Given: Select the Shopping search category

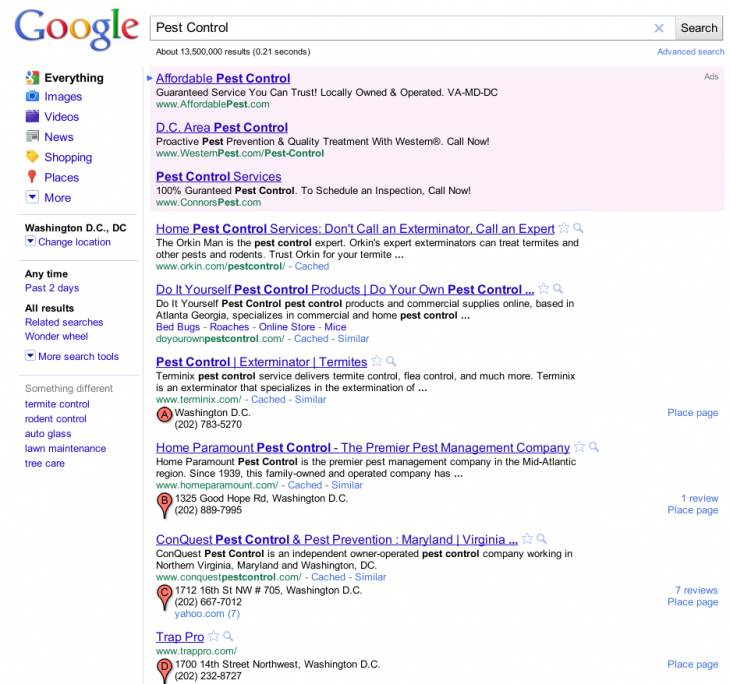Looking at the screenshot, I should point(68,157).
